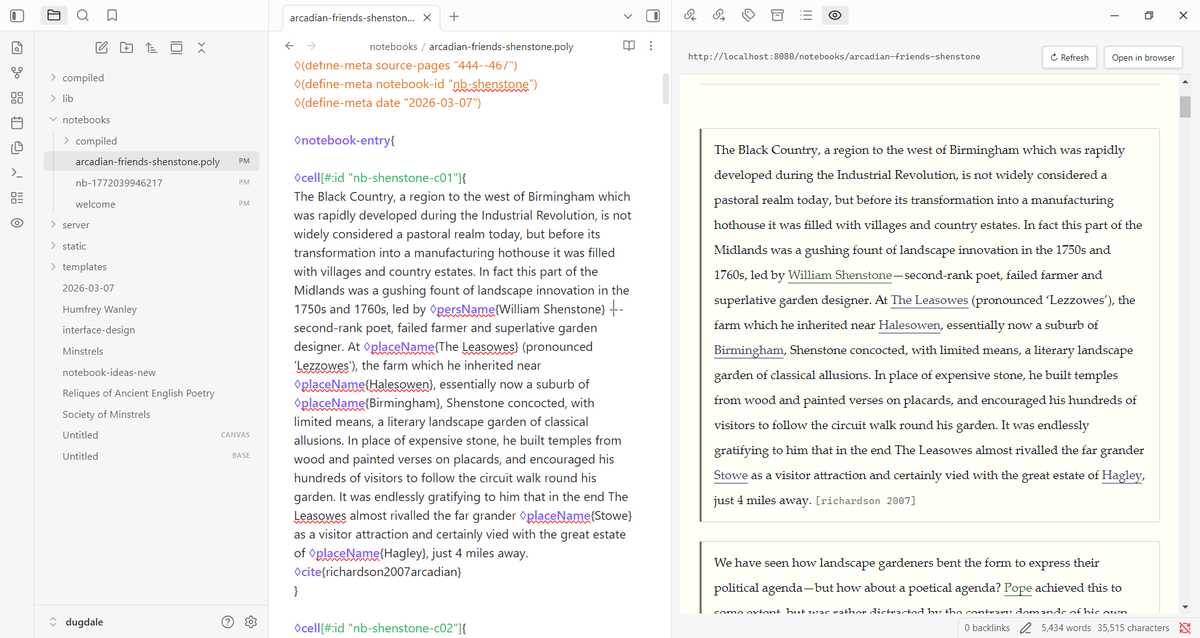Change the file sort order
This screenshot has width=1200, height=638.
[151, 47]
